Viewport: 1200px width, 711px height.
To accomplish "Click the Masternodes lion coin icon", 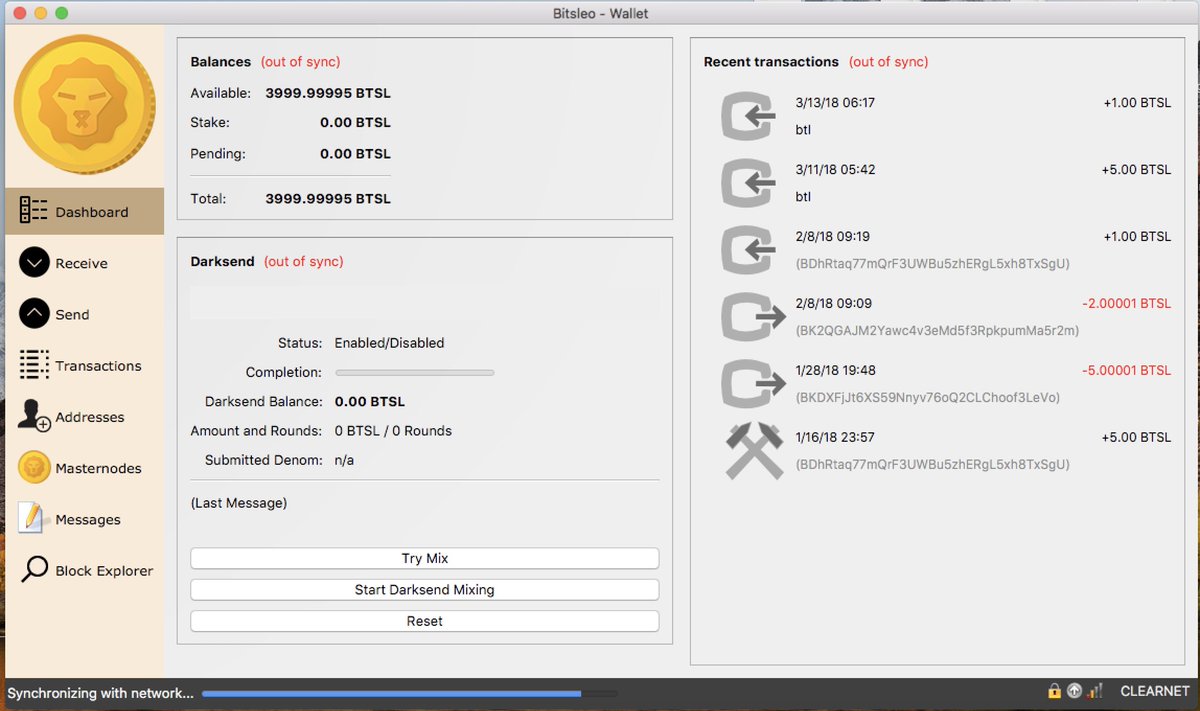I will (34, 468).
